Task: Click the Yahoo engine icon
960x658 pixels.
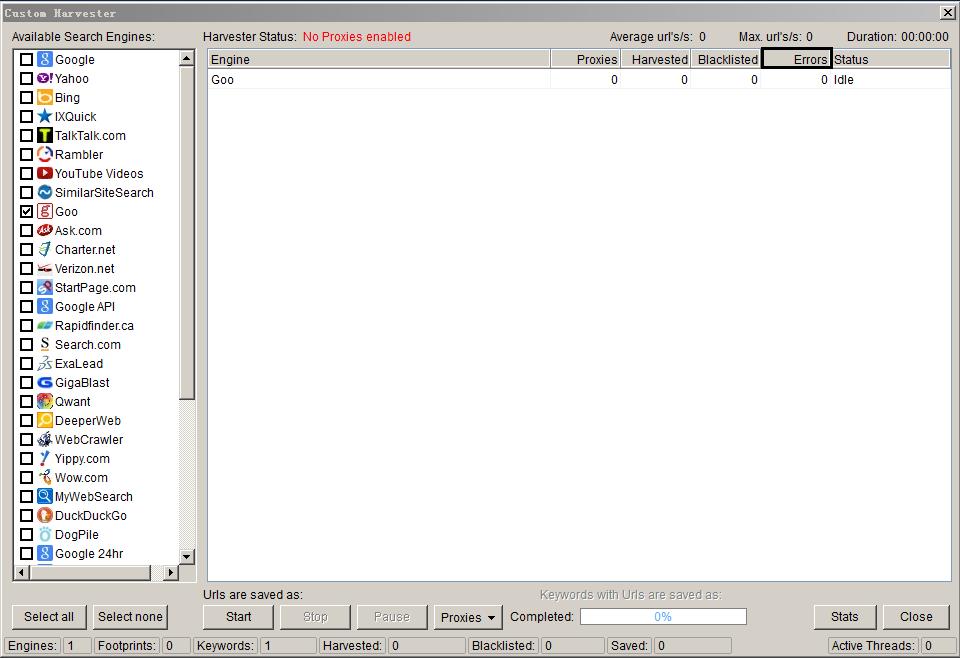Action: (45, 78)
